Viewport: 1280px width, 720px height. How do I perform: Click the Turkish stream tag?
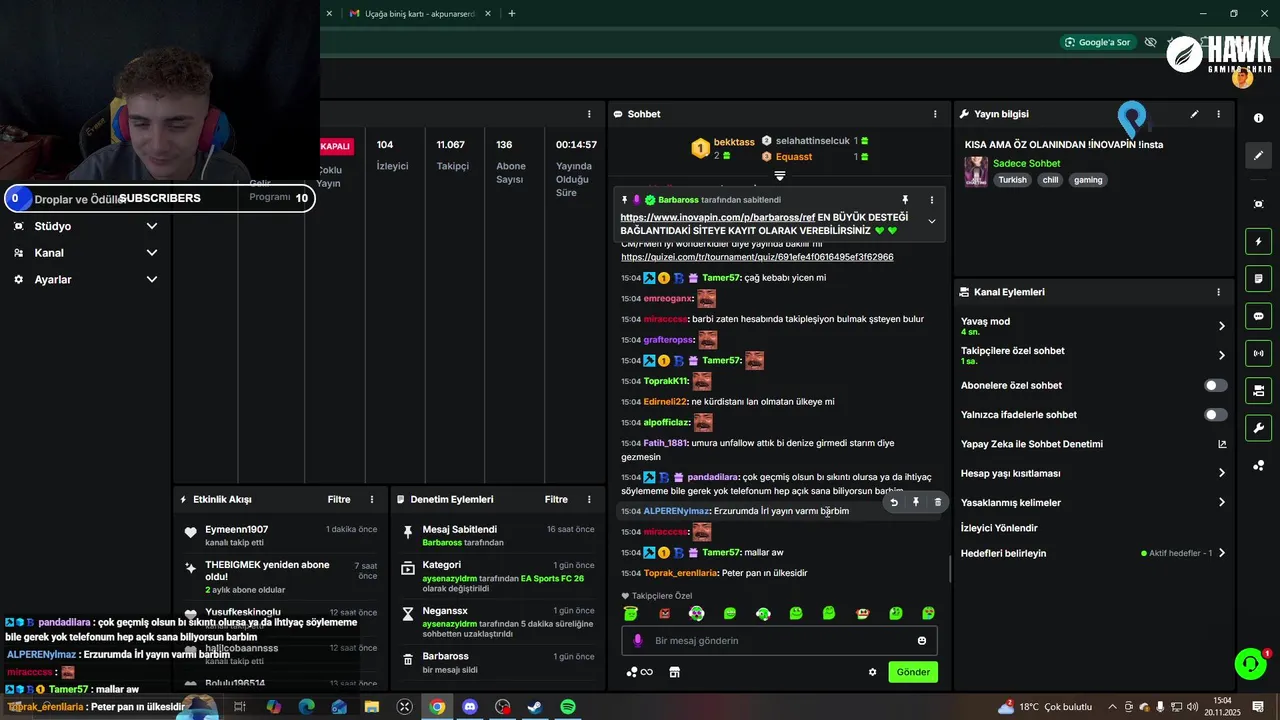pyautogui.click(x=1012, y=180)
